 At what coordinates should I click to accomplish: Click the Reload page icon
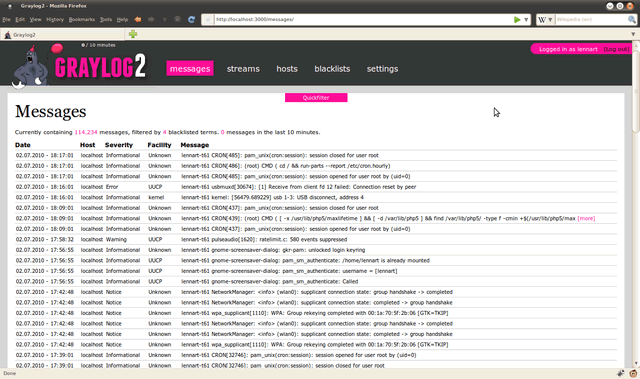point(191,19)
